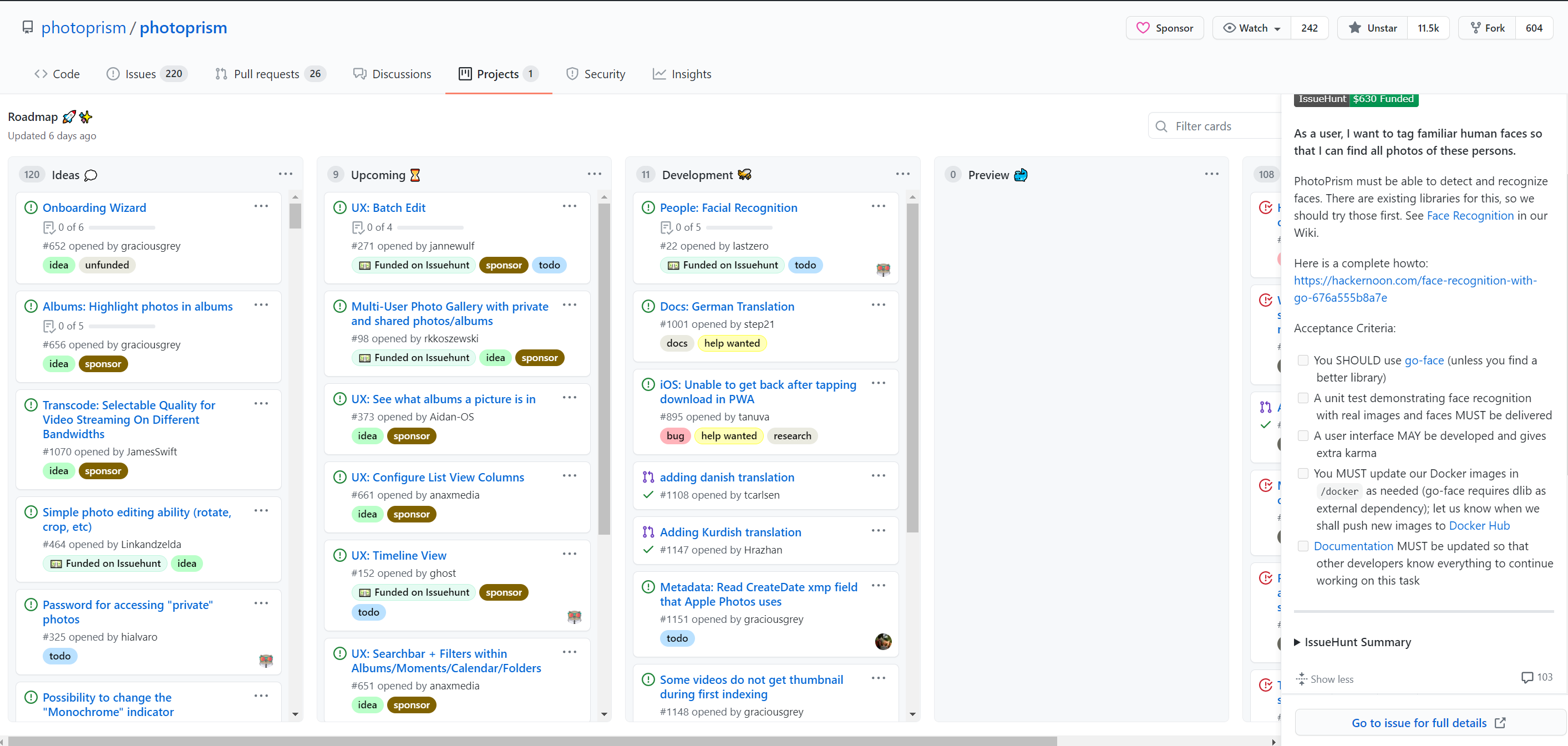Click the 103 comments icon
The width and height of the screenshot is (1568, 746).
coord(1527,677)
